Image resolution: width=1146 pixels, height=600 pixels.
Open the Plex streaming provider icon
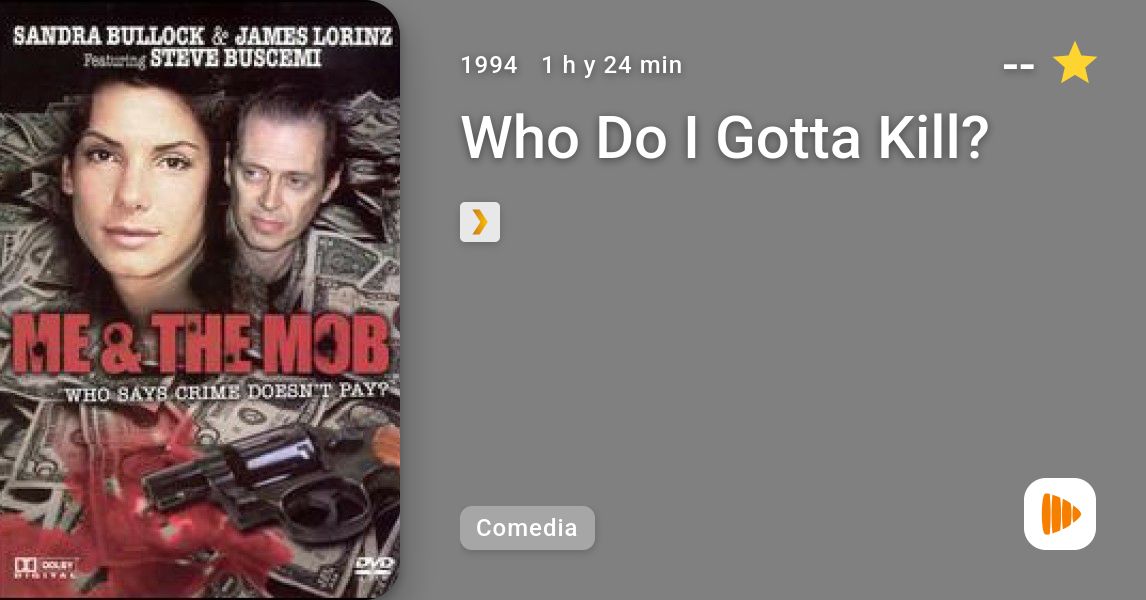point(479,221)
